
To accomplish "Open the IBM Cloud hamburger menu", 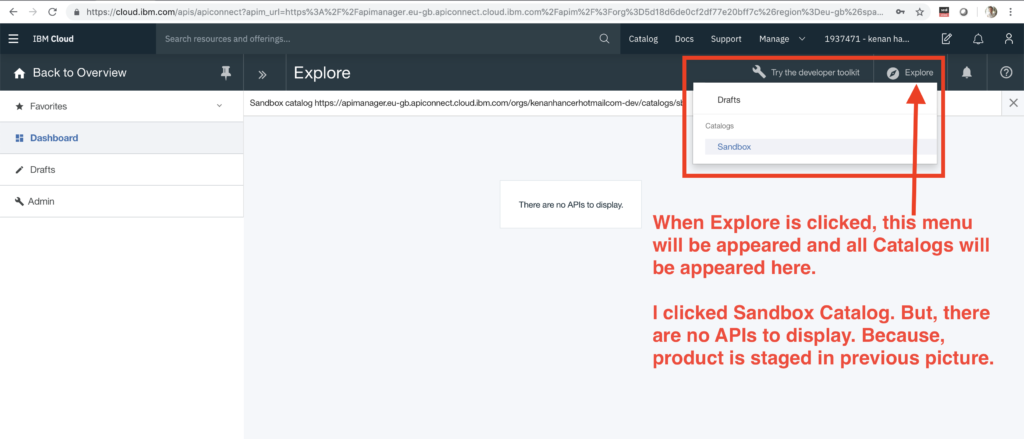I will [13, 39].
